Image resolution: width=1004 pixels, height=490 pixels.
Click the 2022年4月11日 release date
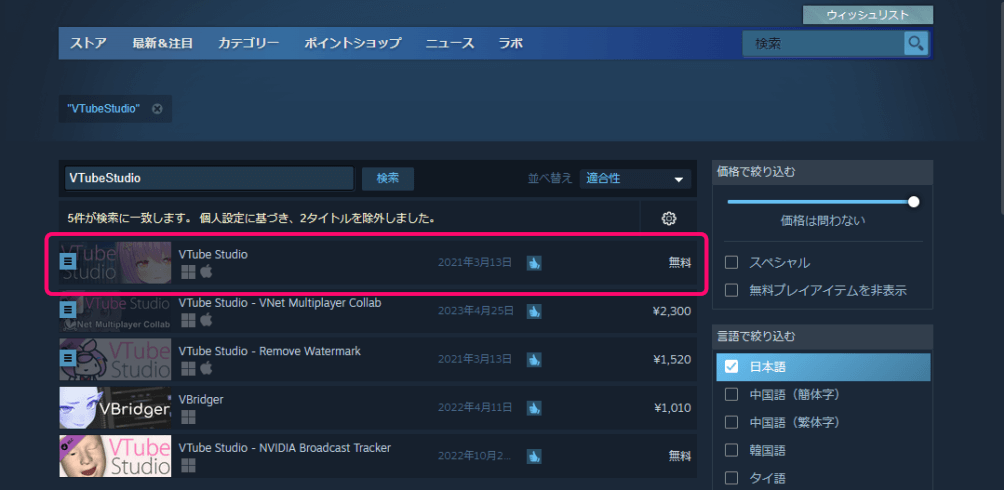click(476, 408)
